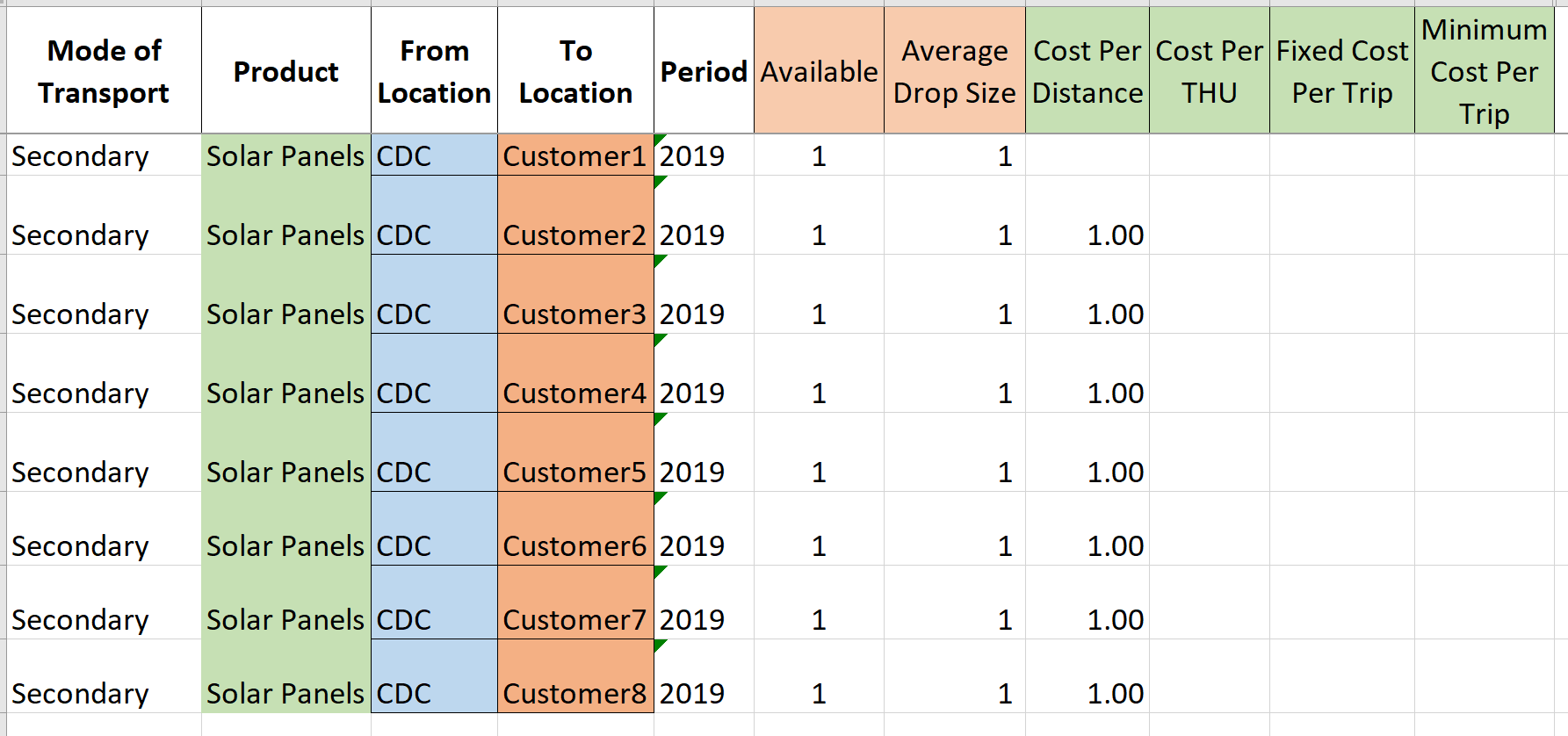Click the Customer3 cell
Viewport: 1568px width, 736px height.
[x=575, y=294]
